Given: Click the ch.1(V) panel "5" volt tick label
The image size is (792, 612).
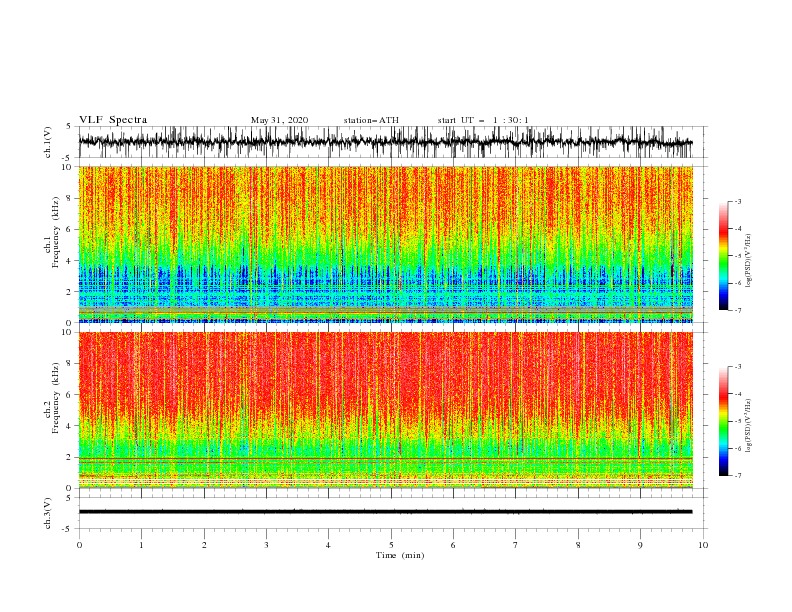Looking at the screenshot, I should point(69,126).
